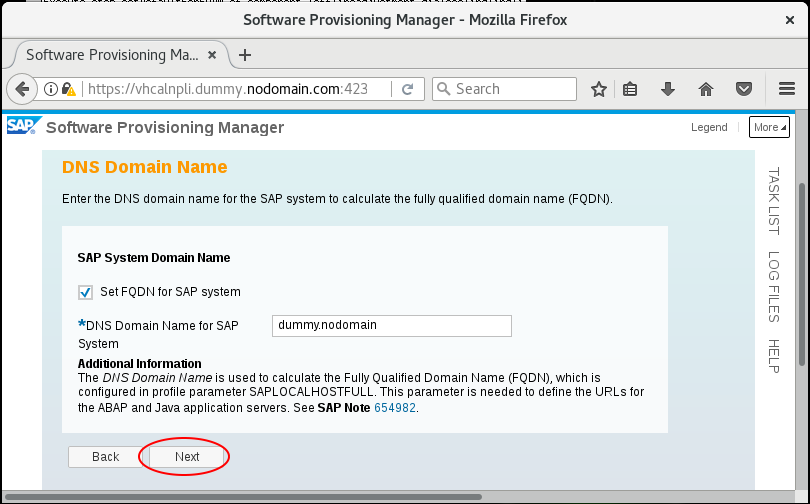The height and width of the screenshot is (504, 810).
Task: Click the Next button
Action: pyautogui.click(x=186, y=457)
